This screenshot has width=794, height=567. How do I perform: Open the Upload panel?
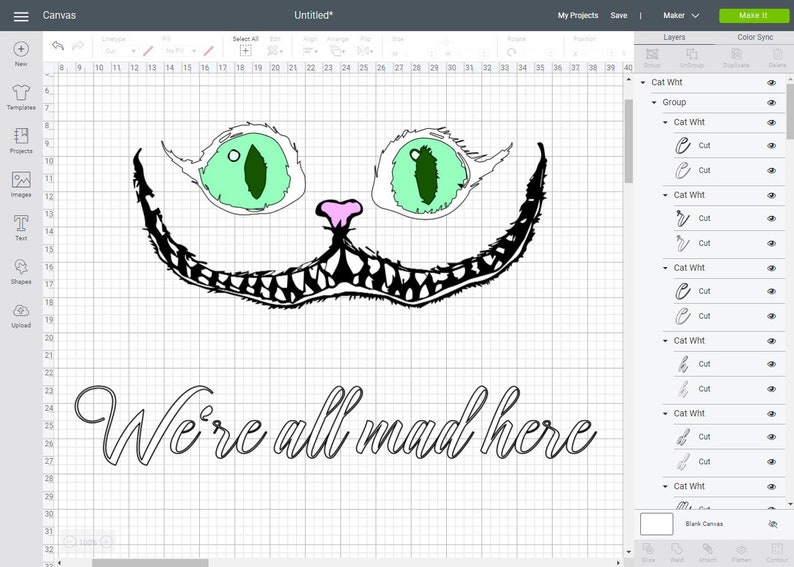21,315
